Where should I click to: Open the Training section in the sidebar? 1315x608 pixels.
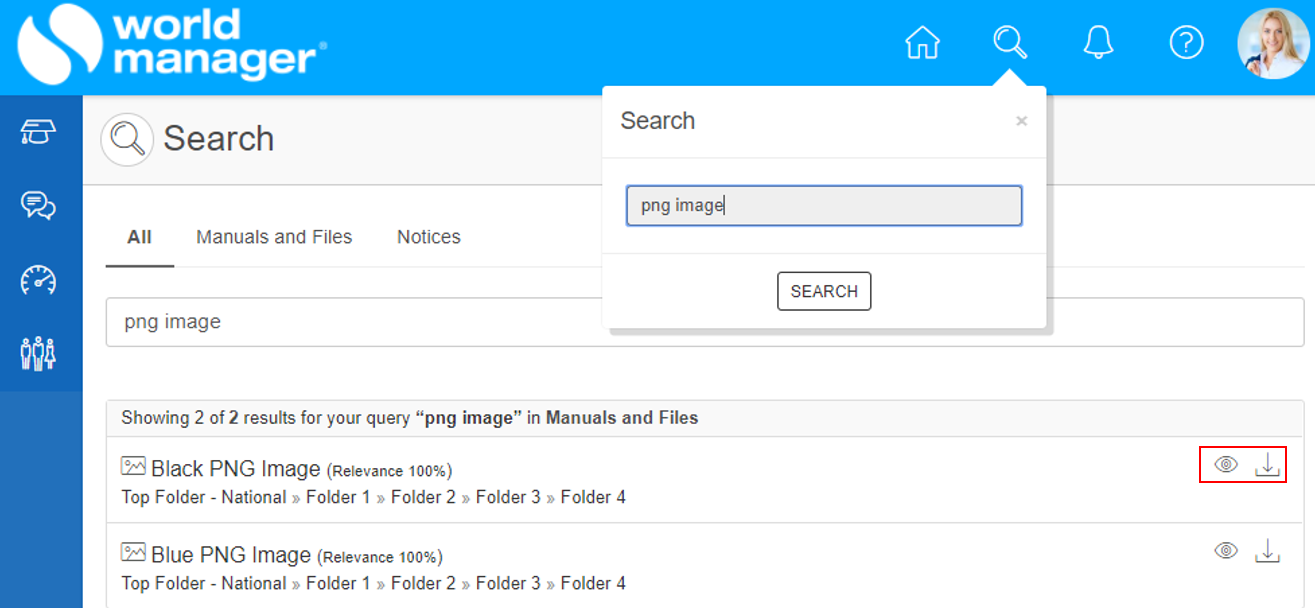(x=40, y=131)
